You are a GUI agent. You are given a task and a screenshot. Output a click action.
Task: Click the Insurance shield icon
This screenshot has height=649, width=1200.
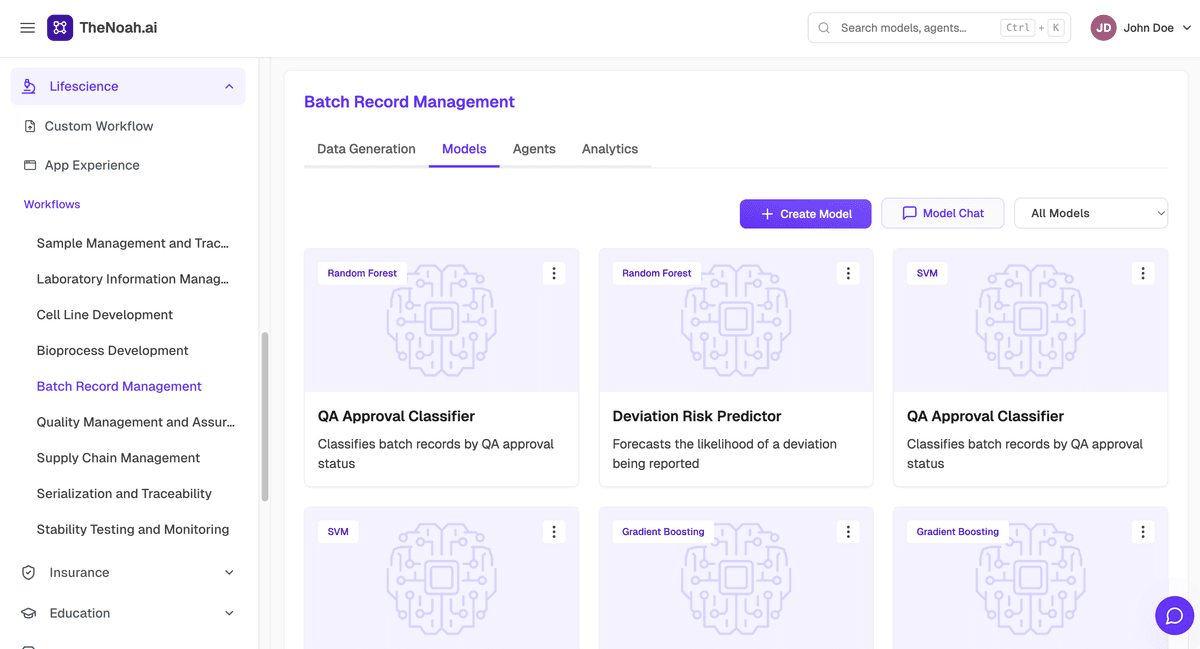tap(29, 573)
